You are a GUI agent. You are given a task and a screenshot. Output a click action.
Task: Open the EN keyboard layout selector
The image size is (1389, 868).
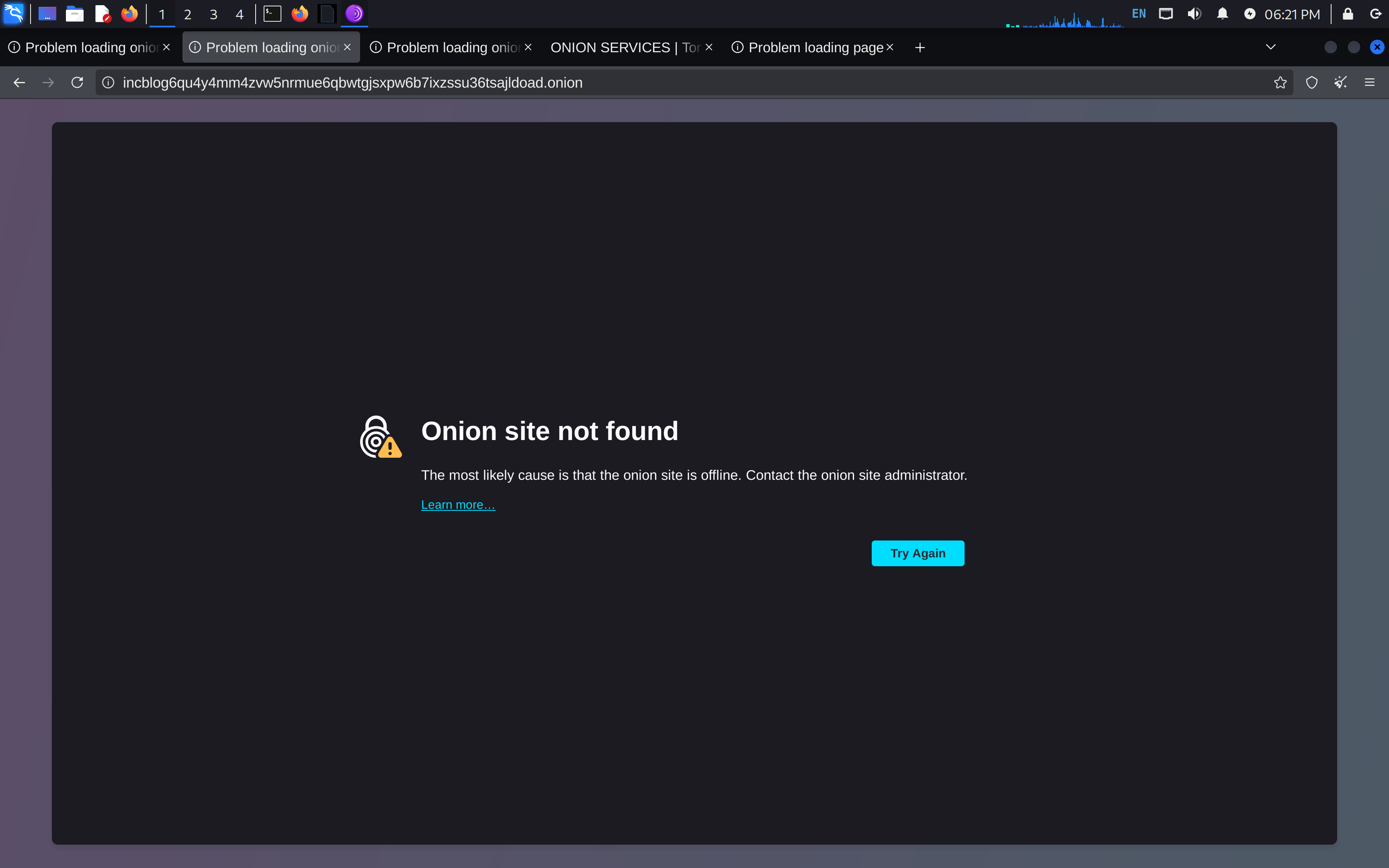[x=1137, y=14]
